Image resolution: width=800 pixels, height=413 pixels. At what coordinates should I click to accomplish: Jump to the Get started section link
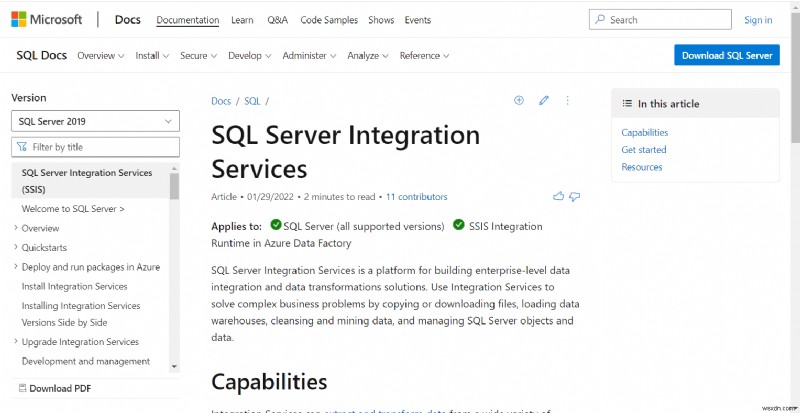pos(643,150)
